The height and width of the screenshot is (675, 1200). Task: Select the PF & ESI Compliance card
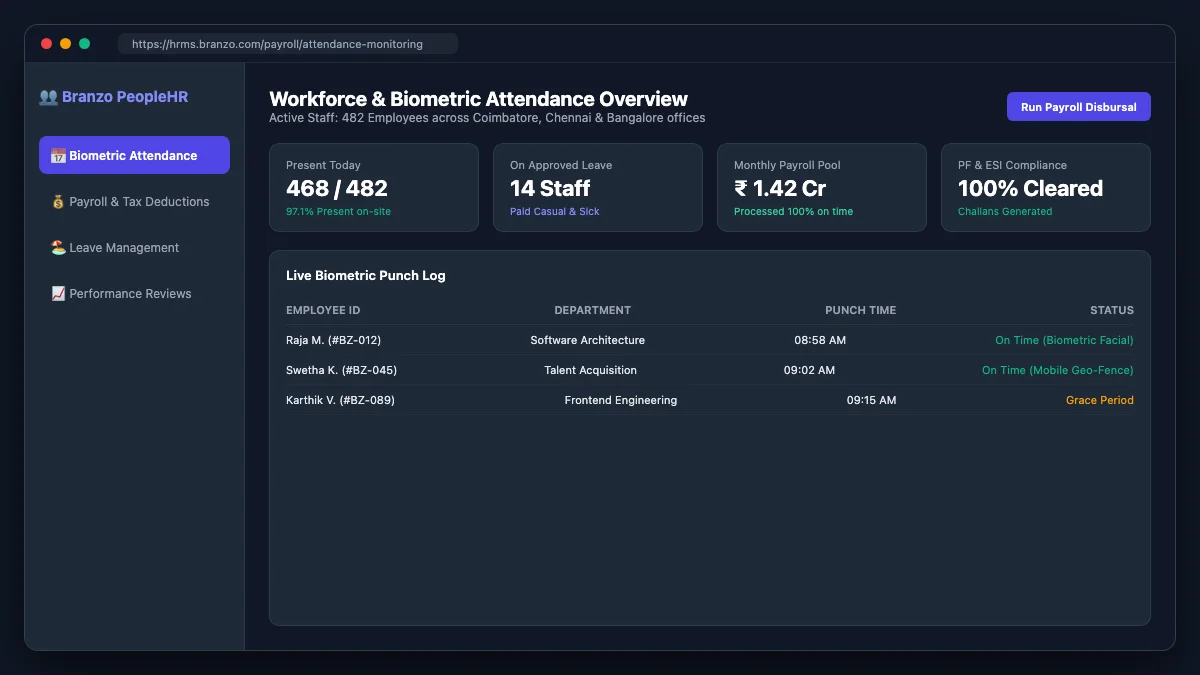click(x=1046, y=187)
